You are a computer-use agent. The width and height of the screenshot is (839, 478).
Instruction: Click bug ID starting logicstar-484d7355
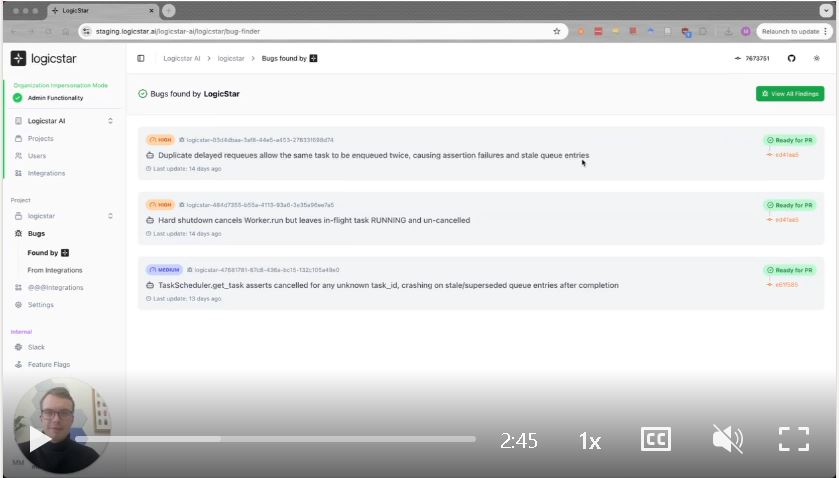[260, 204]
